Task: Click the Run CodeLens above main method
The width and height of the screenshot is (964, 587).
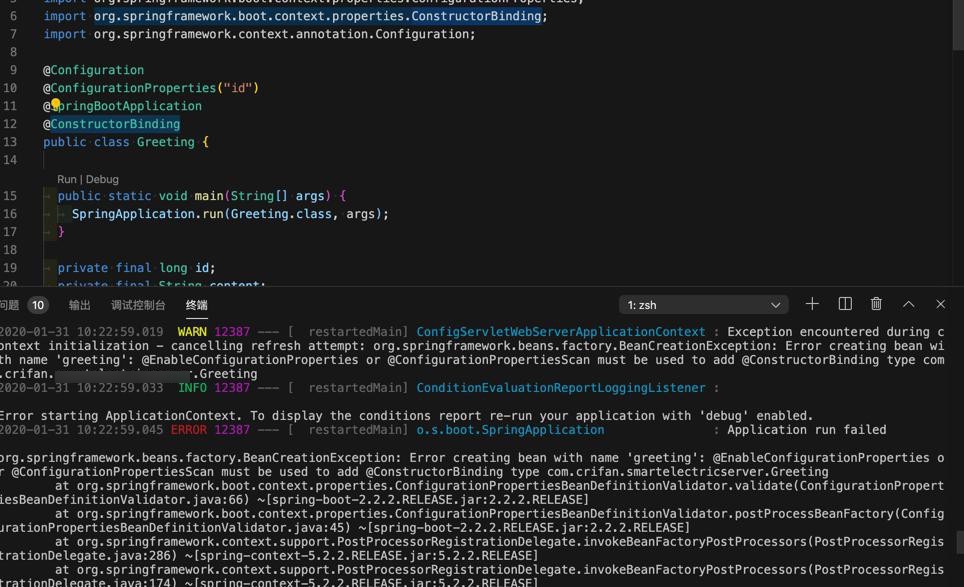Action: click(x=66, y=179)
